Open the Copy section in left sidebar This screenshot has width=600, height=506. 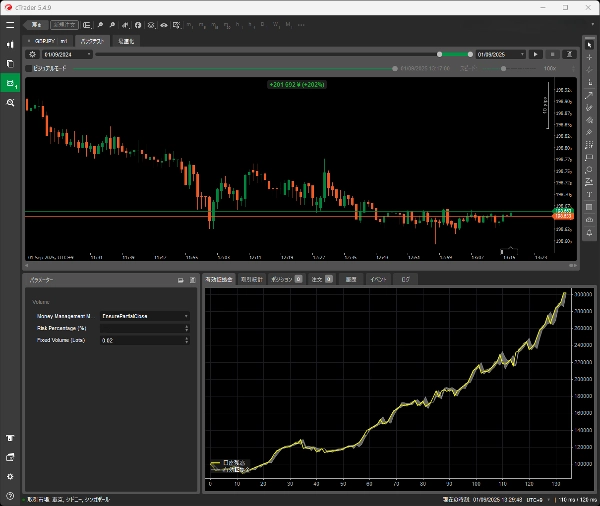click(10, 64)
